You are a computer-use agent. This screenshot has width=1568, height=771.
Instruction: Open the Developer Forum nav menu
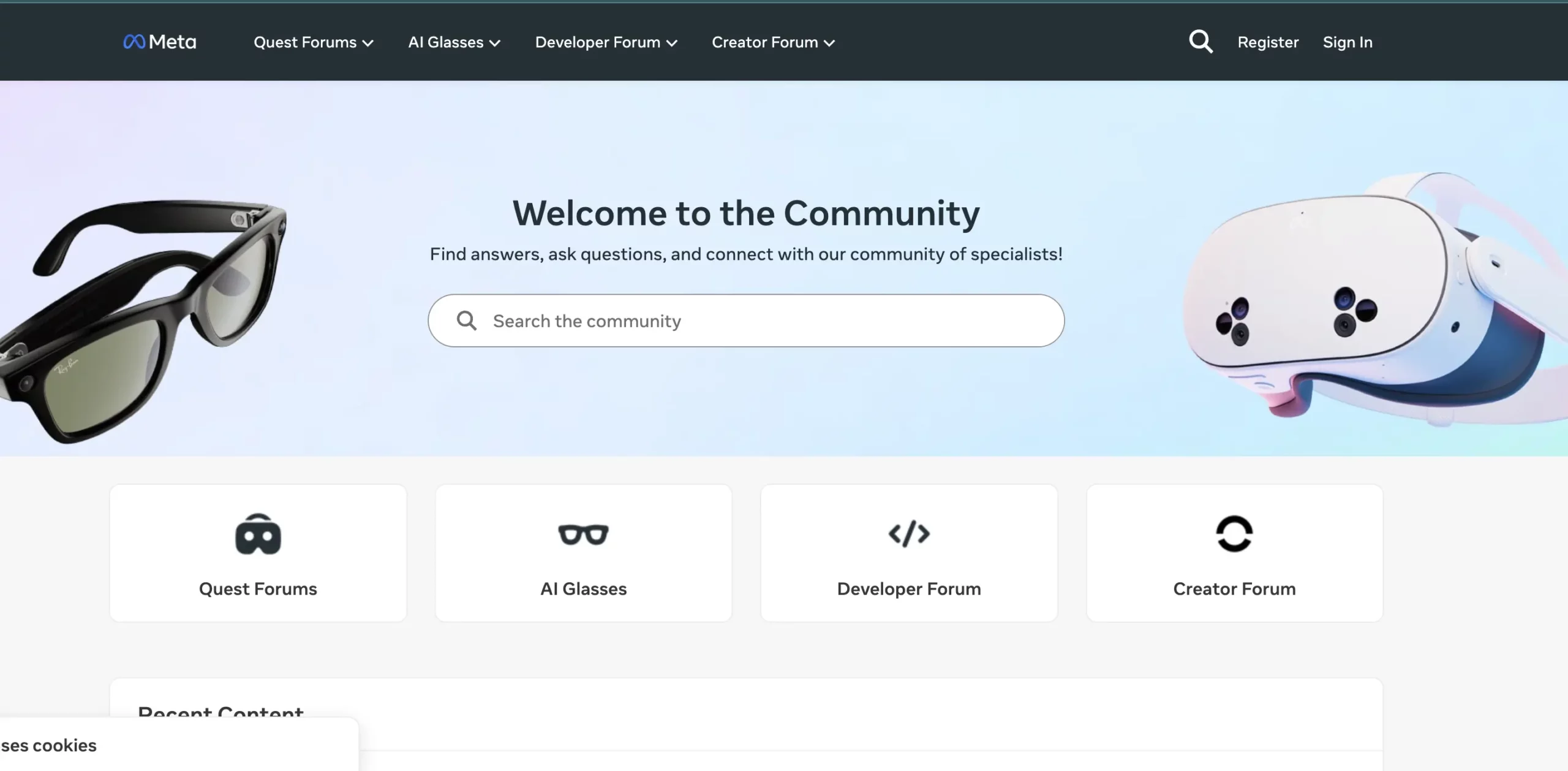[x=606, y=42]
